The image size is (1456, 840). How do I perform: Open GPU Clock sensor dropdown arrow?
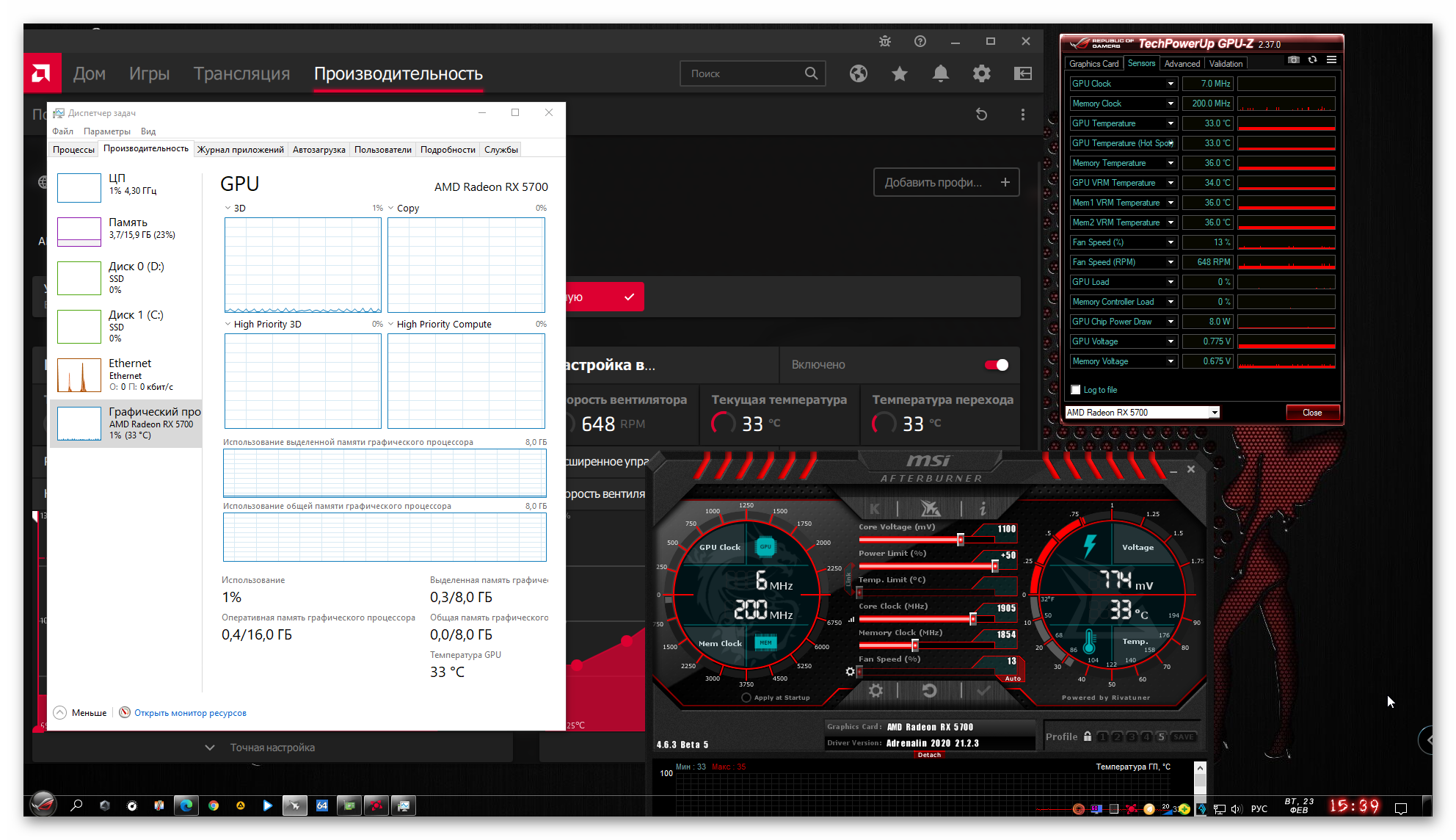[1171, 84]
